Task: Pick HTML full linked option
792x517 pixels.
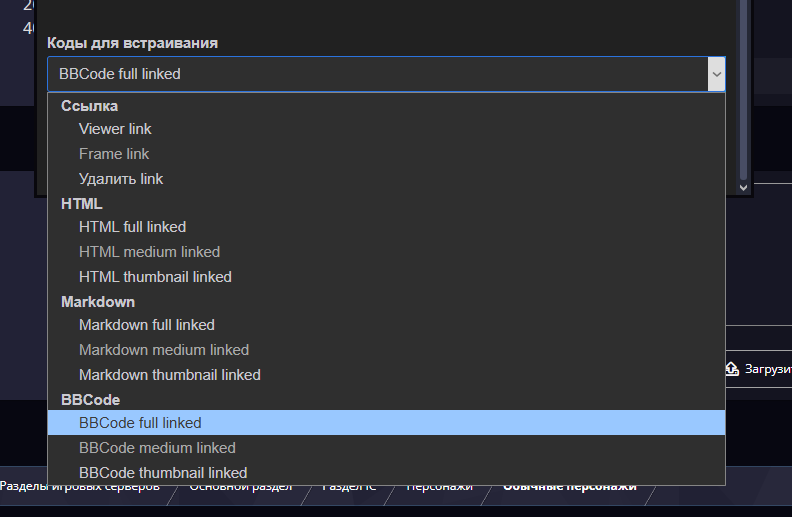Action: (x=132, y=227)
